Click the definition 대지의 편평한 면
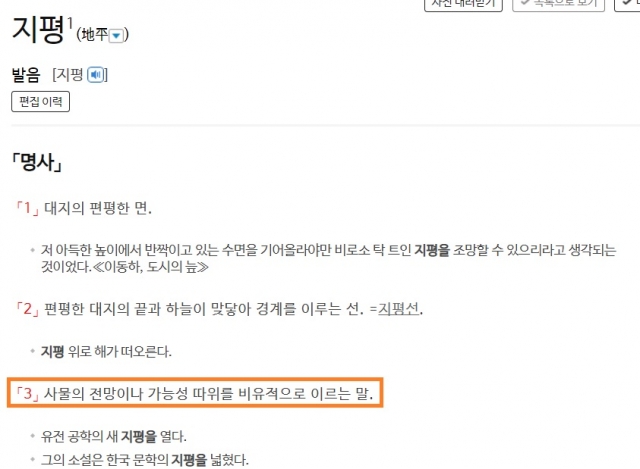This screenshot has height=469, width=640. point(98,208)
